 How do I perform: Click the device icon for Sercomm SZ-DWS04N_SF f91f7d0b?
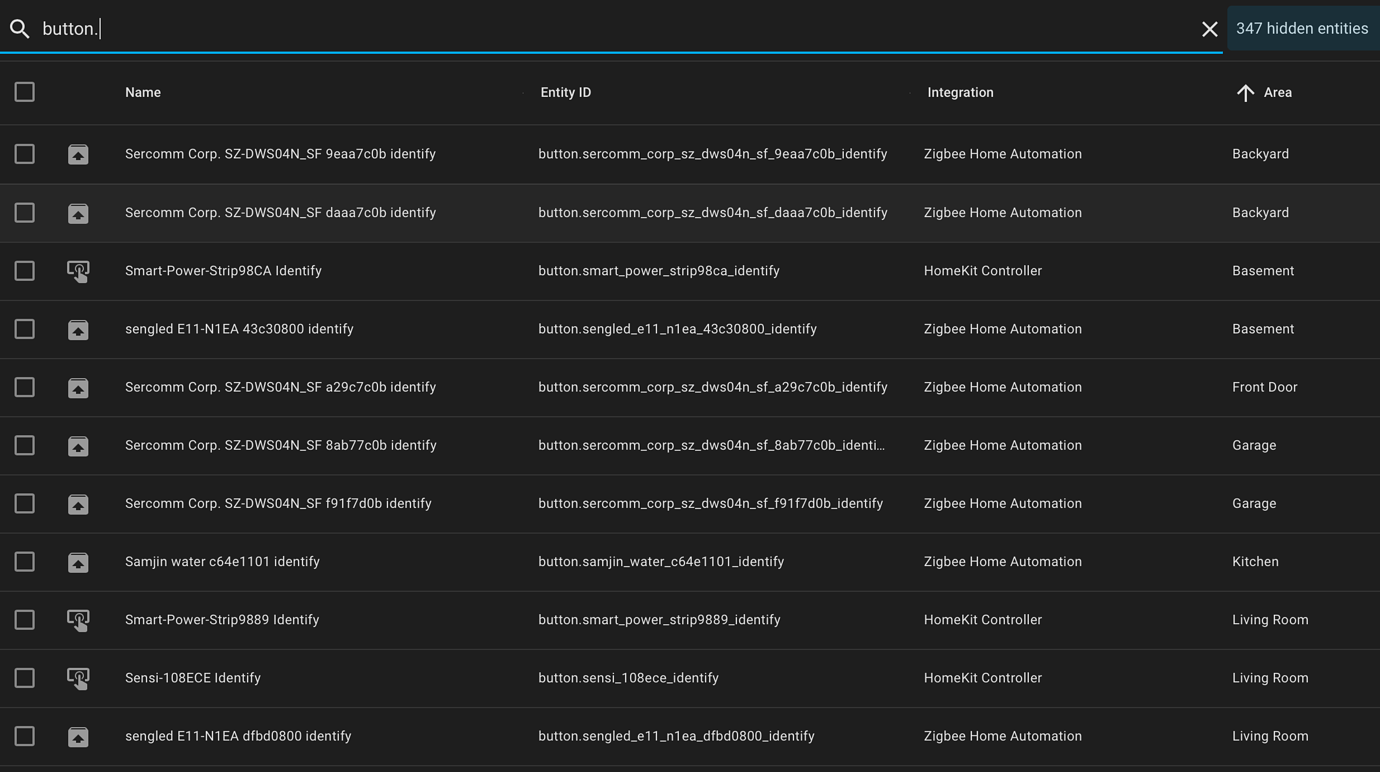[x=78, y=504]
